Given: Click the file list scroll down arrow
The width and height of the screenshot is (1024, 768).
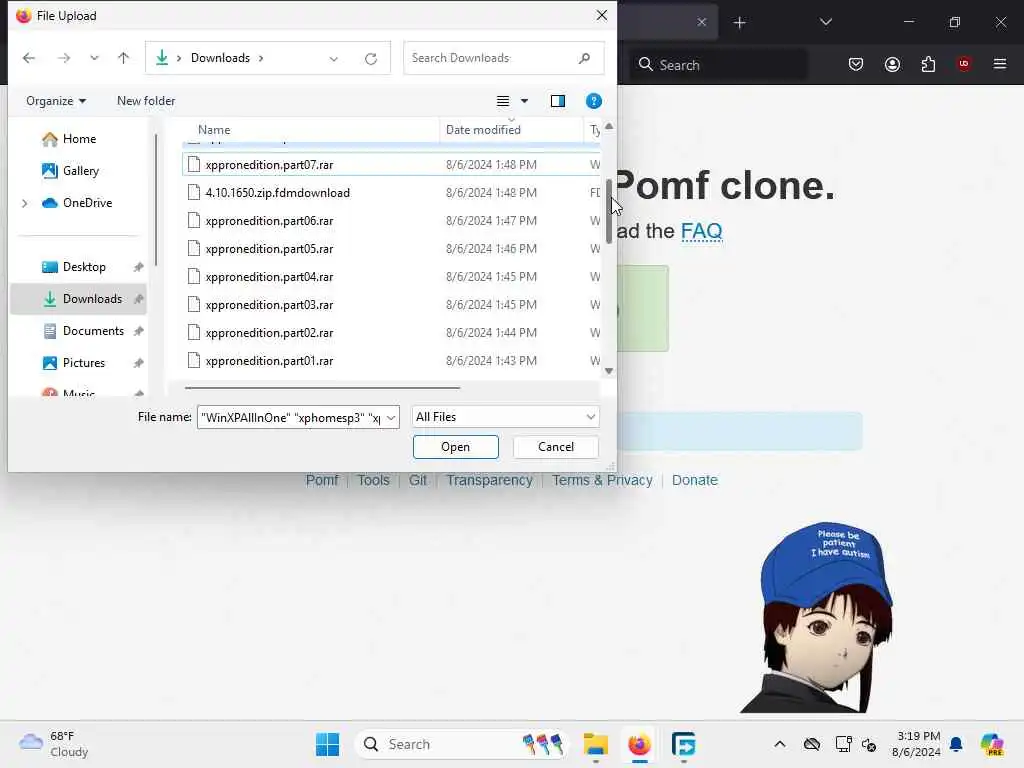Looking at the screenshot, I should 609,371.
